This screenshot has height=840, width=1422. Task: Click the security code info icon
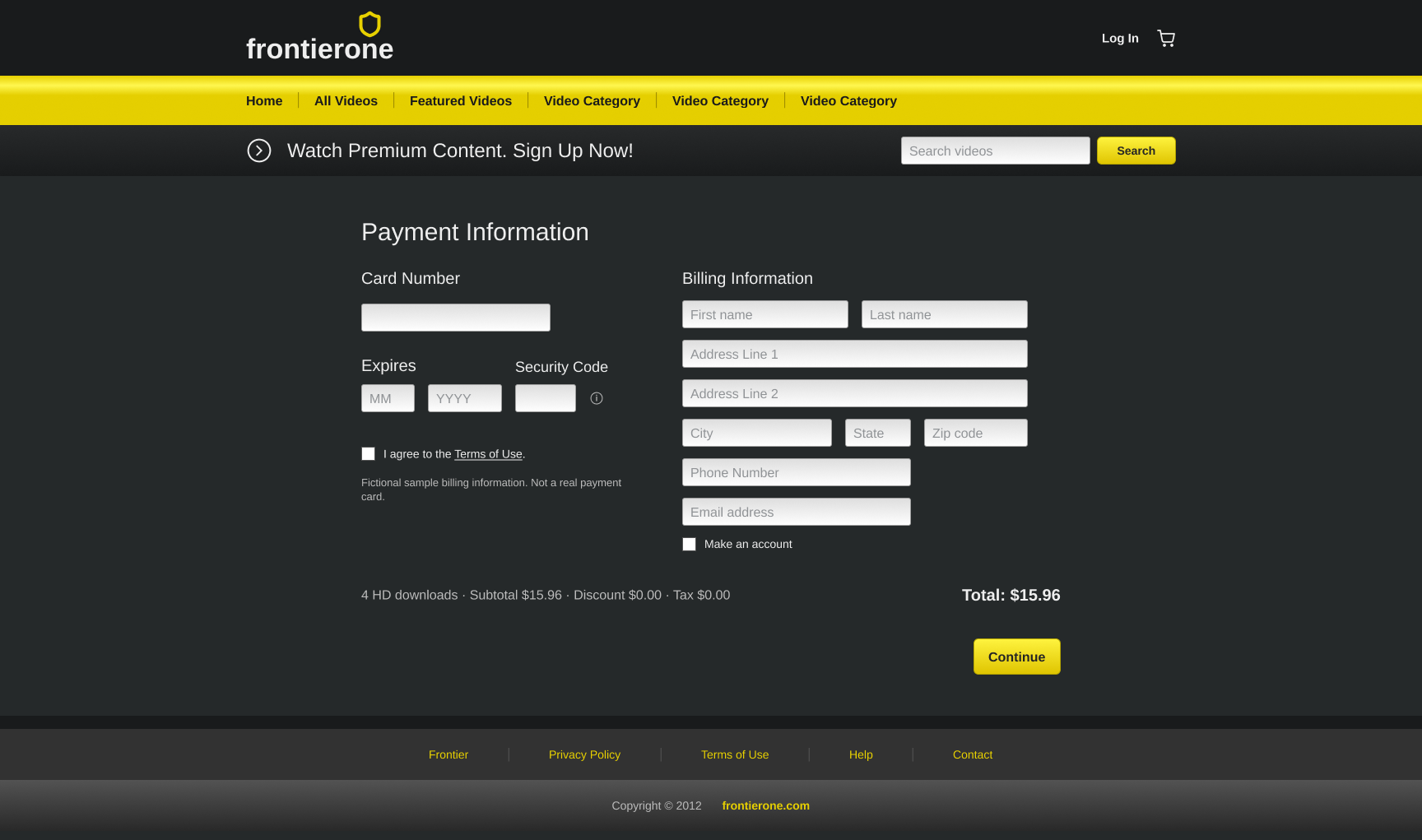coord(597,398)
